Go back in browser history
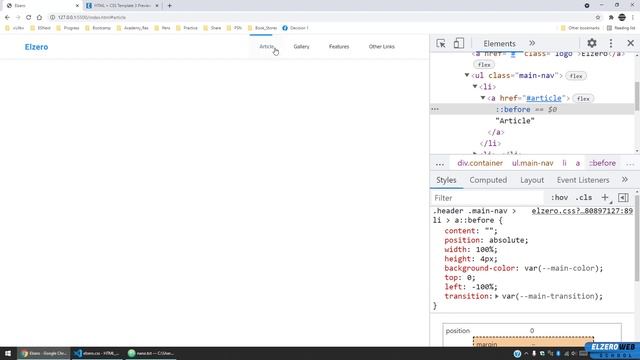640x360 pixels. coord(7,18)
